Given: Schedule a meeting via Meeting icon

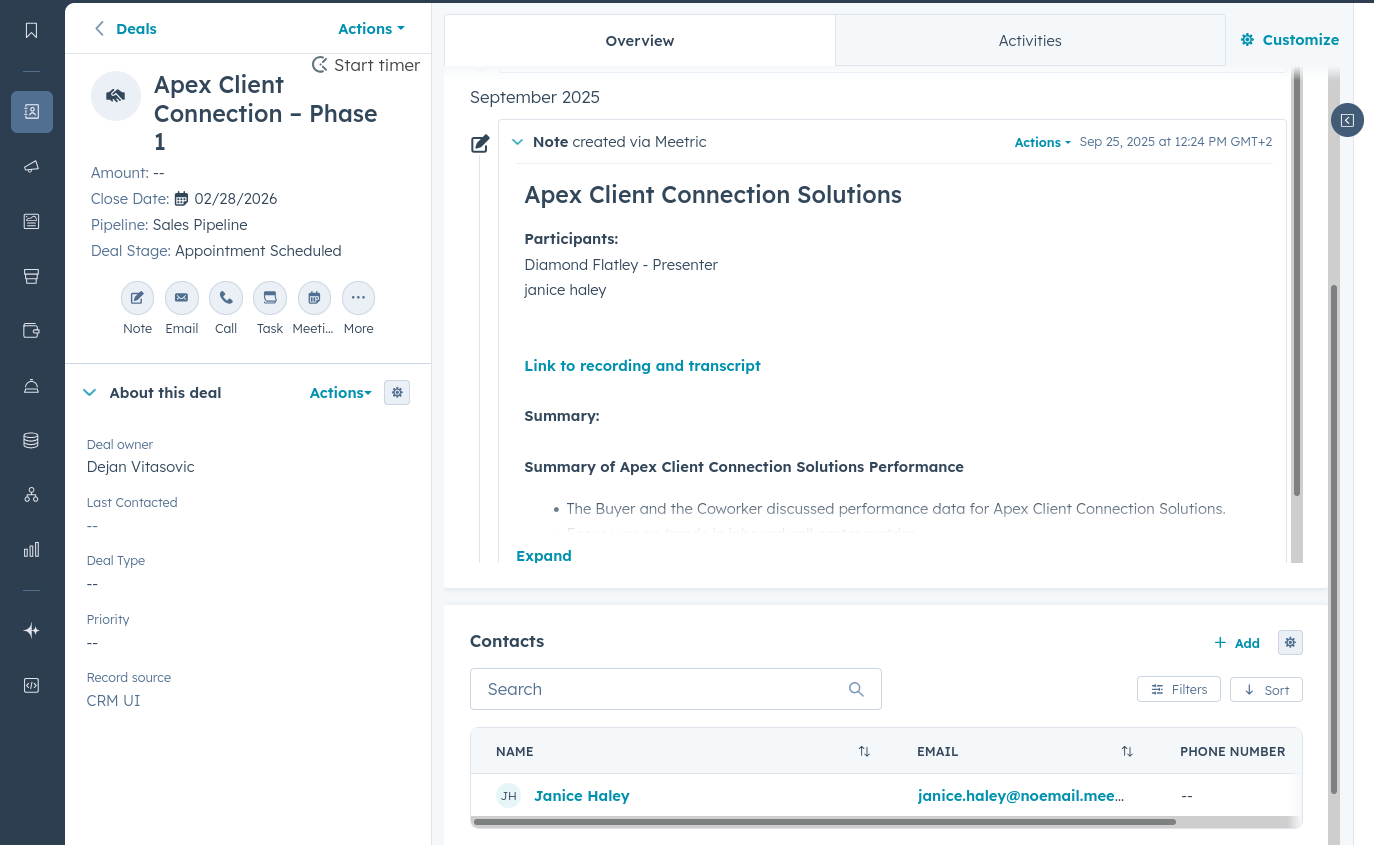Looking at the screenshot, I should (x=314, y=298).
